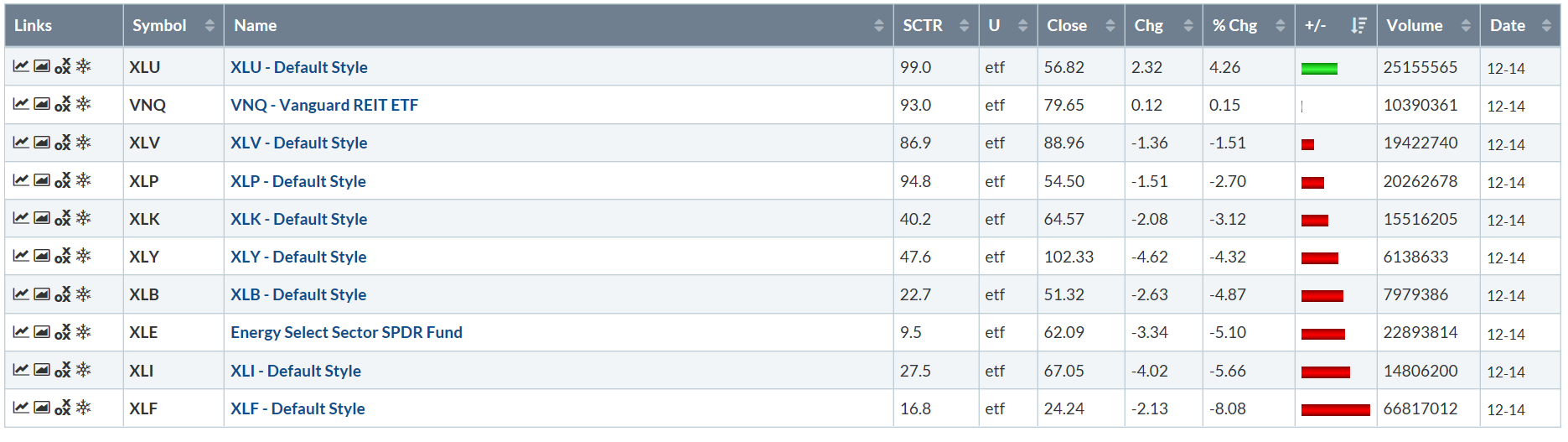Sort by the % Chg column header
The height and width of the screenshot is (442, 1568).
[1249, 25]
